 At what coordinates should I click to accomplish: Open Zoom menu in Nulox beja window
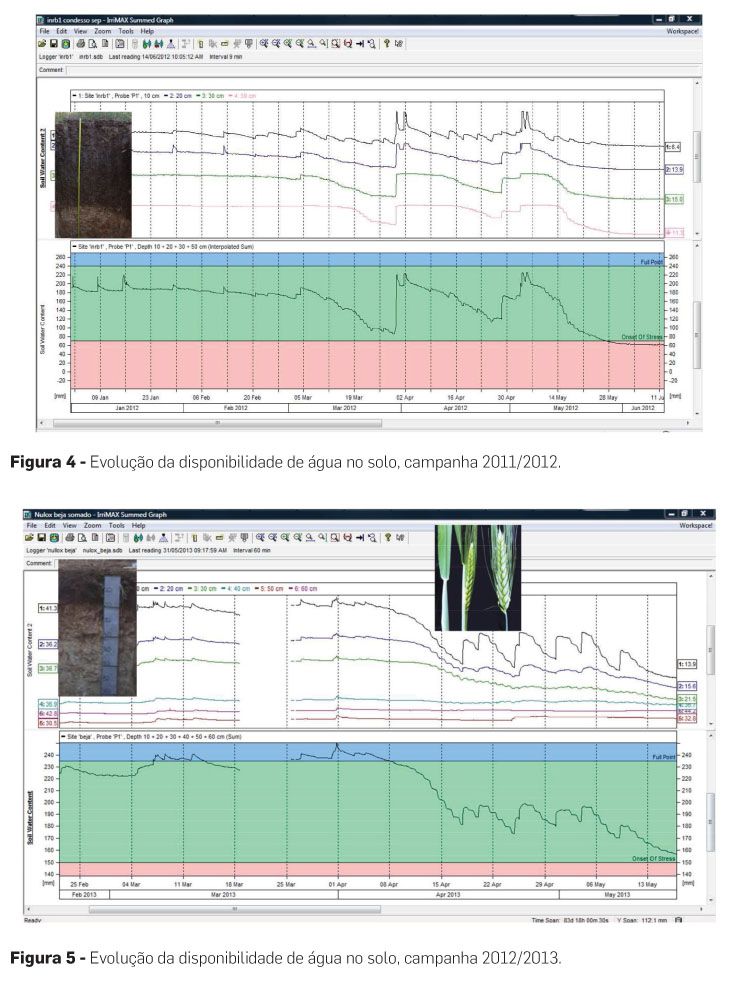(92, 525)
